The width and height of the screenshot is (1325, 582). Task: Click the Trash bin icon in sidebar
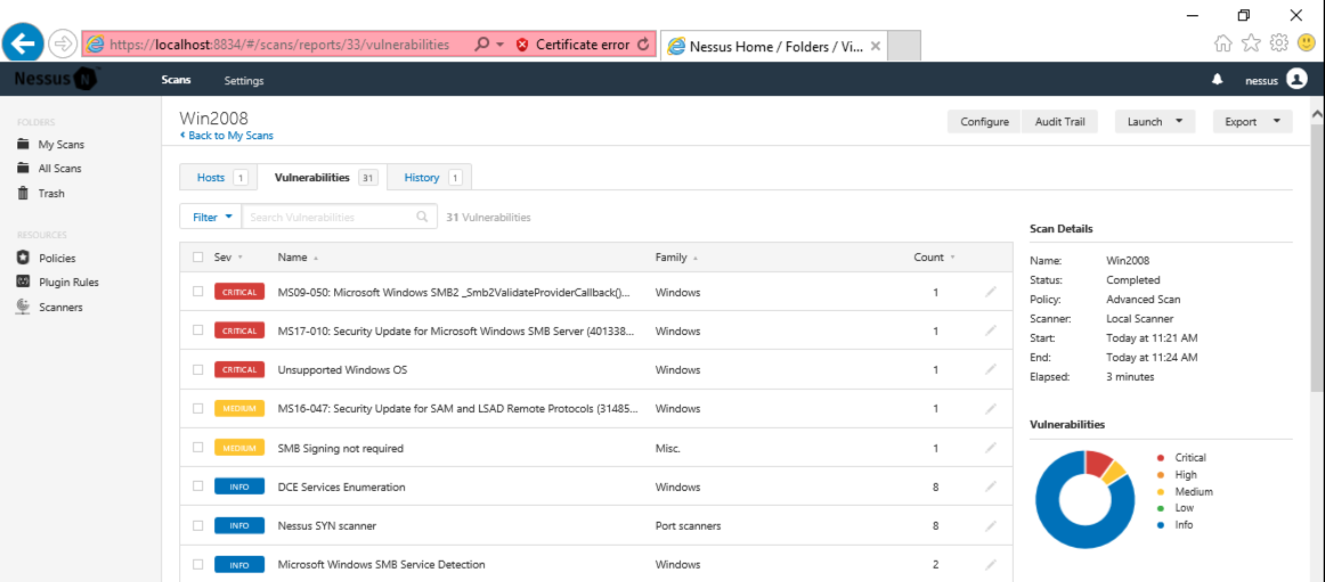[x=23, y=193]
